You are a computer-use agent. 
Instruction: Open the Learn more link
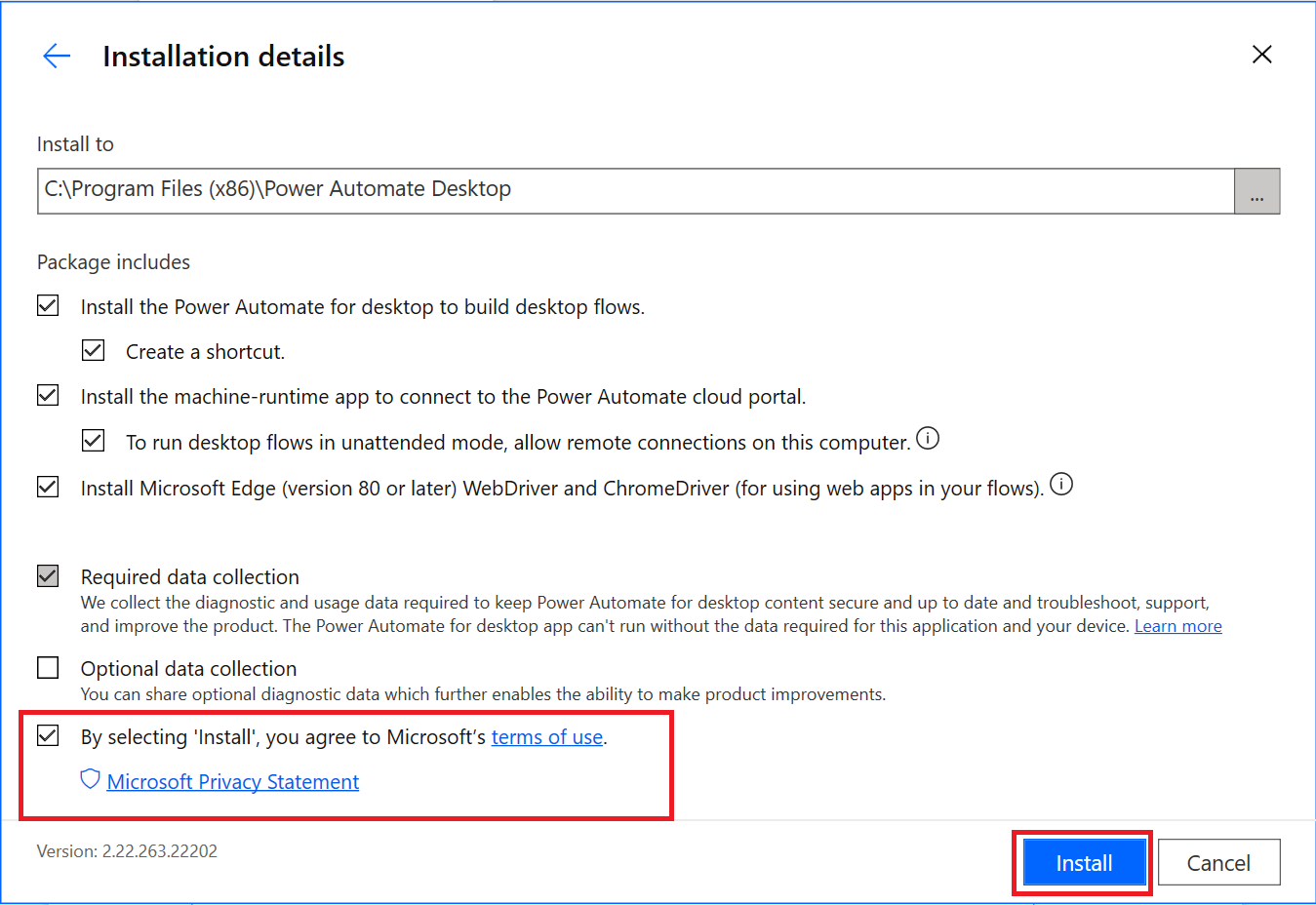click(x=1177, y=626)
